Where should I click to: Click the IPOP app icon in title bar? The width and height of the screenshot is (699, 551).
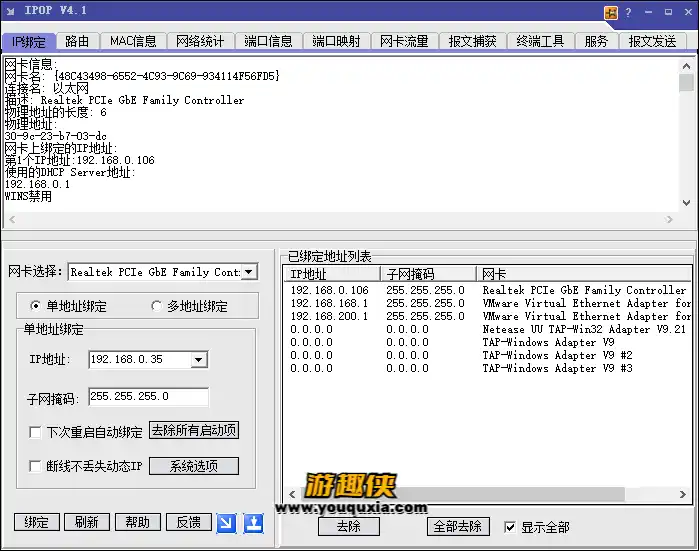click(11, 12)
